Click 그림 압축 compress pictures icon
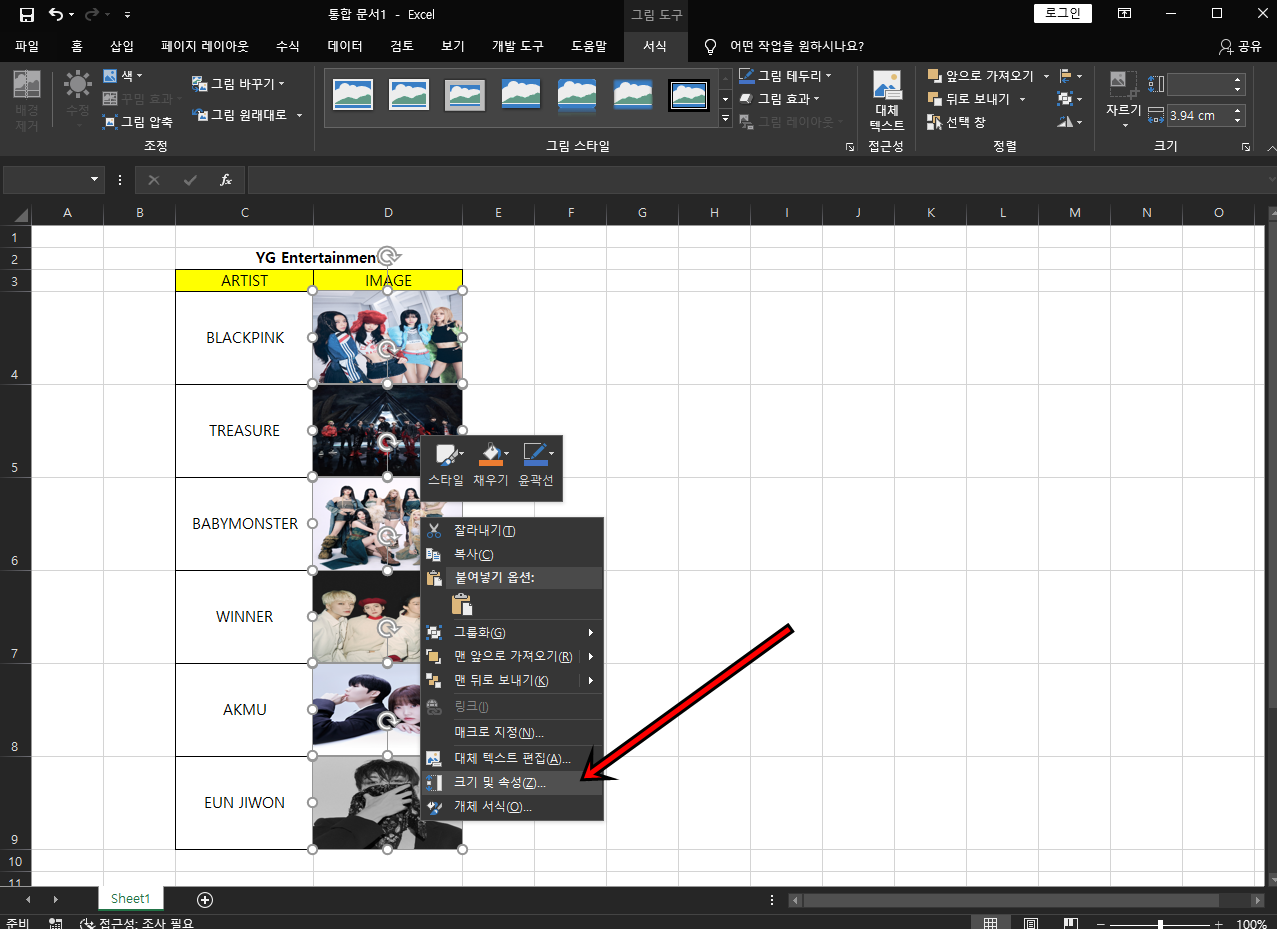Image resolution: width=1277 pixels, height=929 pixels. pos(110,122)
